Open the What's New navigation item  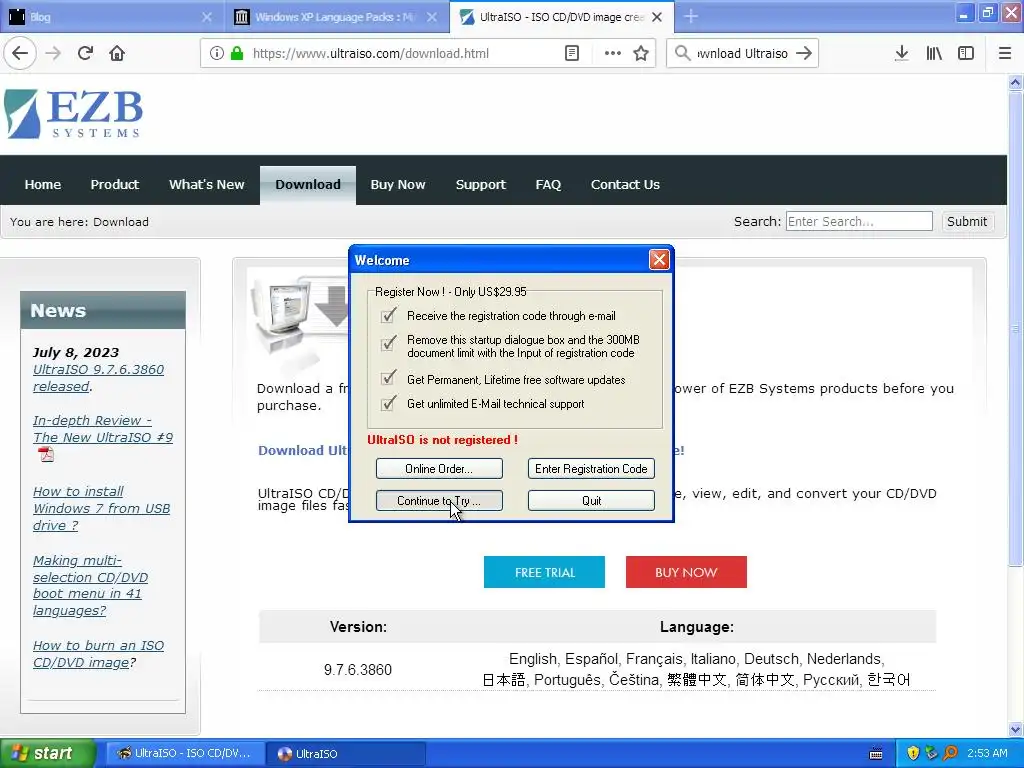click(206, 185)
